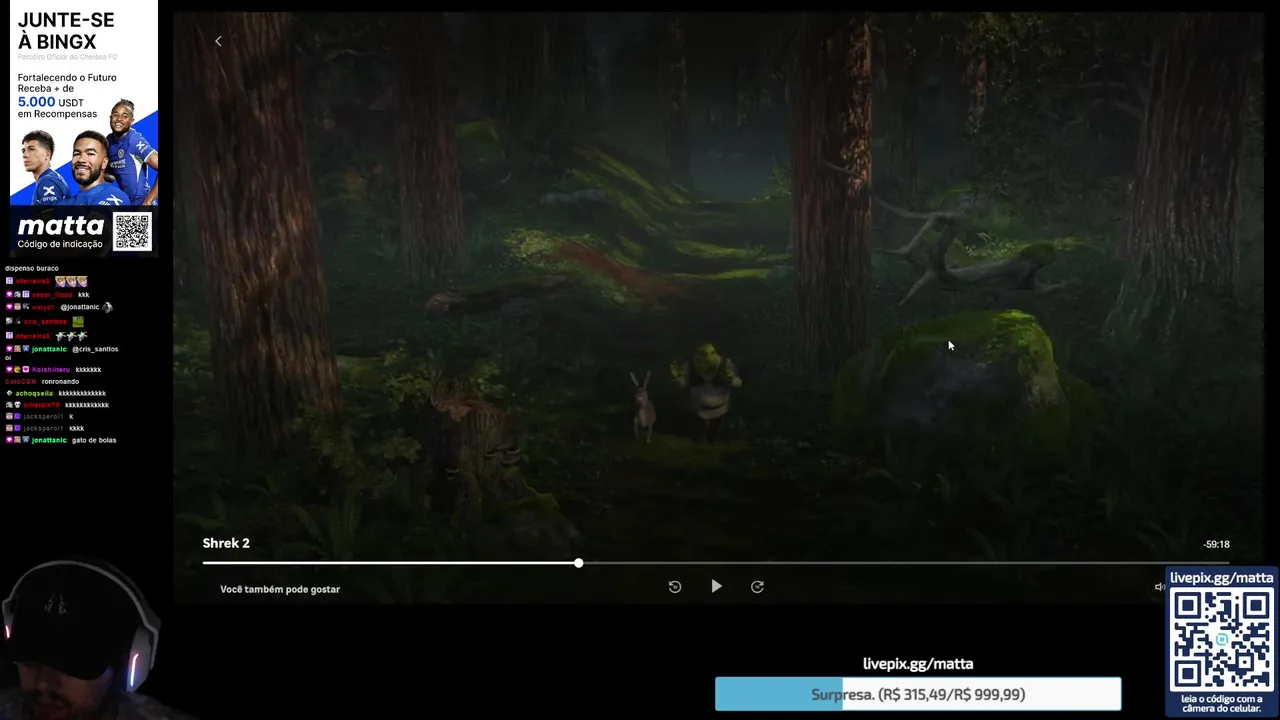
Task: Click the back arrow in the player
Action: (x=218, y=41)
